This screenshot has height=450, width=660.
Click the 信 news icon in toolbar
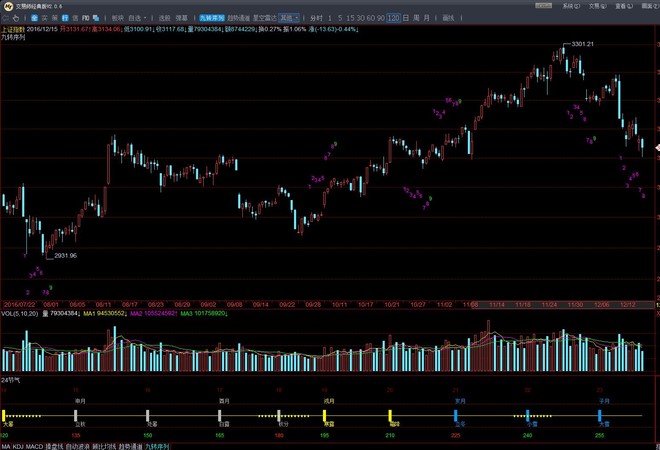(x=75, y=18)
